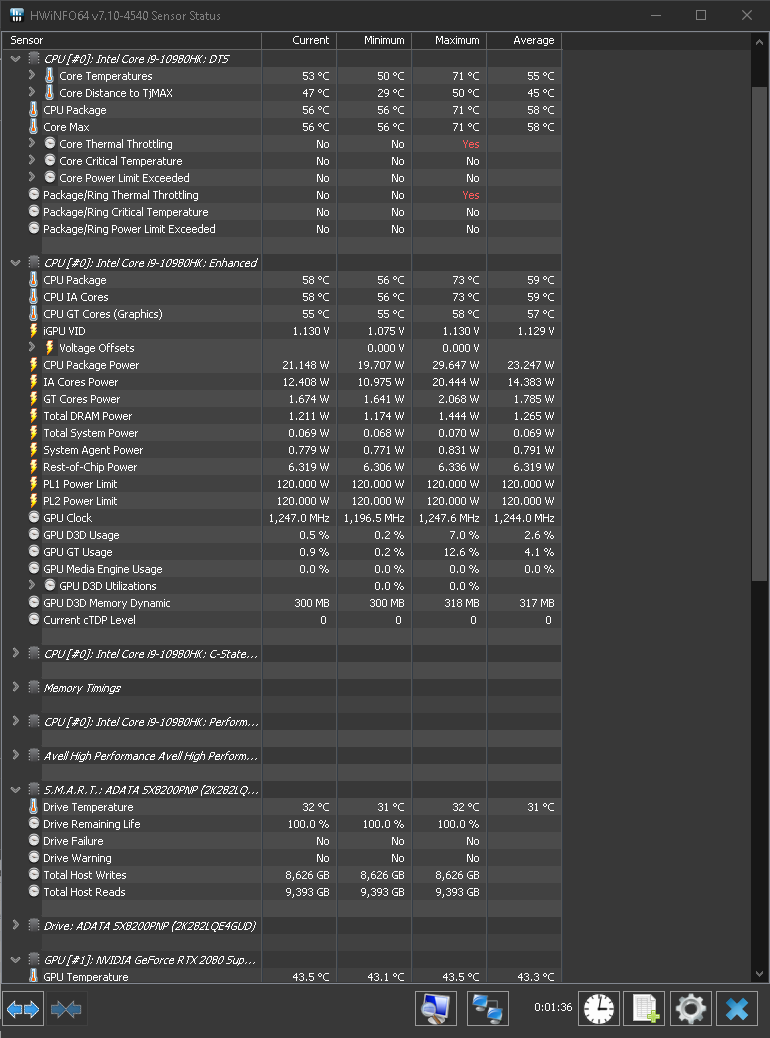
Task: Click the Sensor column header
Action: tap(131, 40)
